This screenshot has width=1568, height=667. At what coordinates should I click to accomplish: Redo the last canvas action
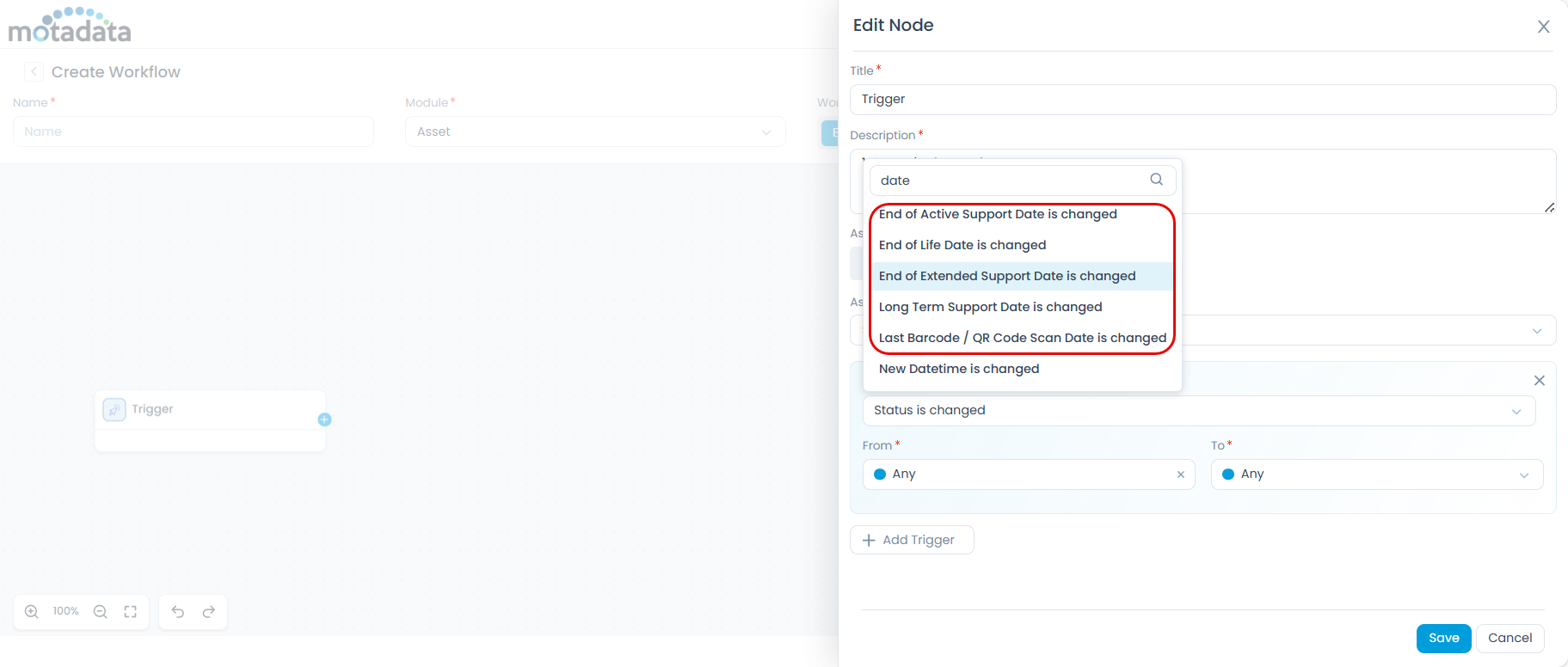(209, 612)
